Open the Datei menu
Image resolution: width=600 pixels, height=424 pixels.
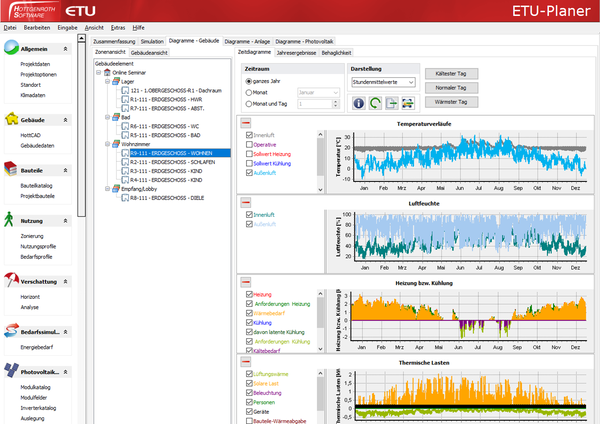point(10,28)
